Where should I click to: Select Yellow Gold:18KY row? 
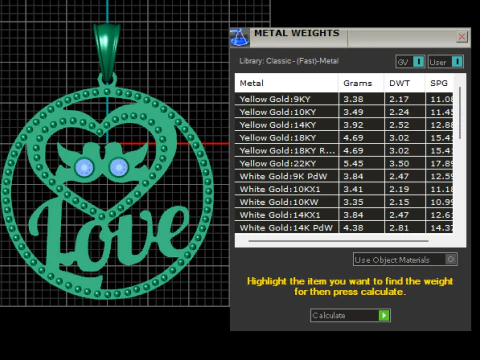click(344, 138)
